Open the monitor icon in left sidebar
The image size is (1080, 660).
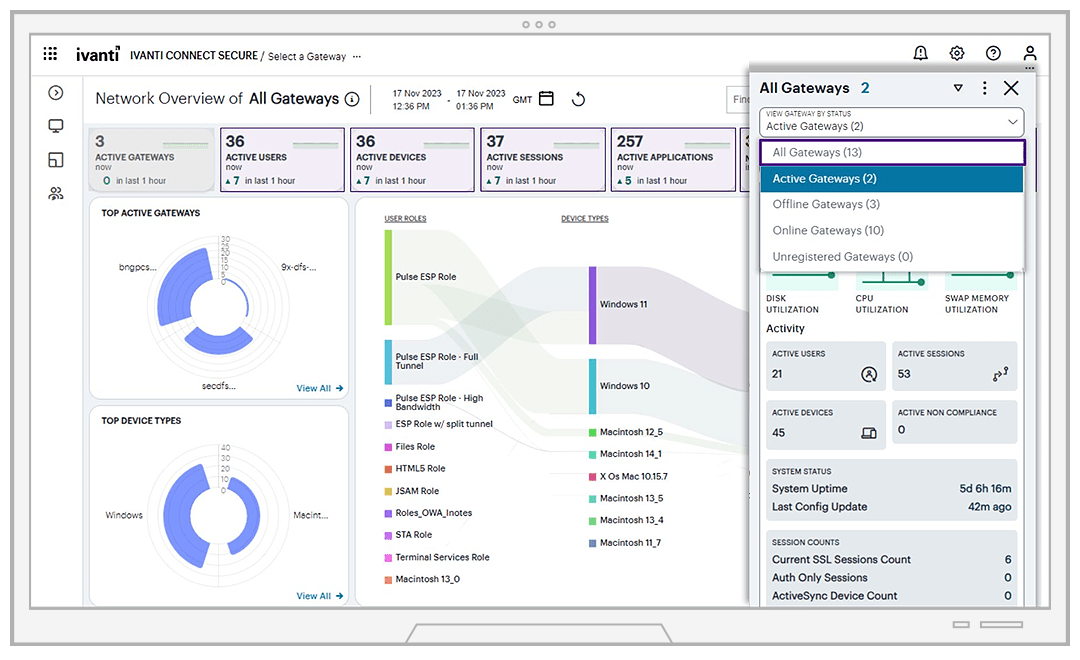click(56, 126)
